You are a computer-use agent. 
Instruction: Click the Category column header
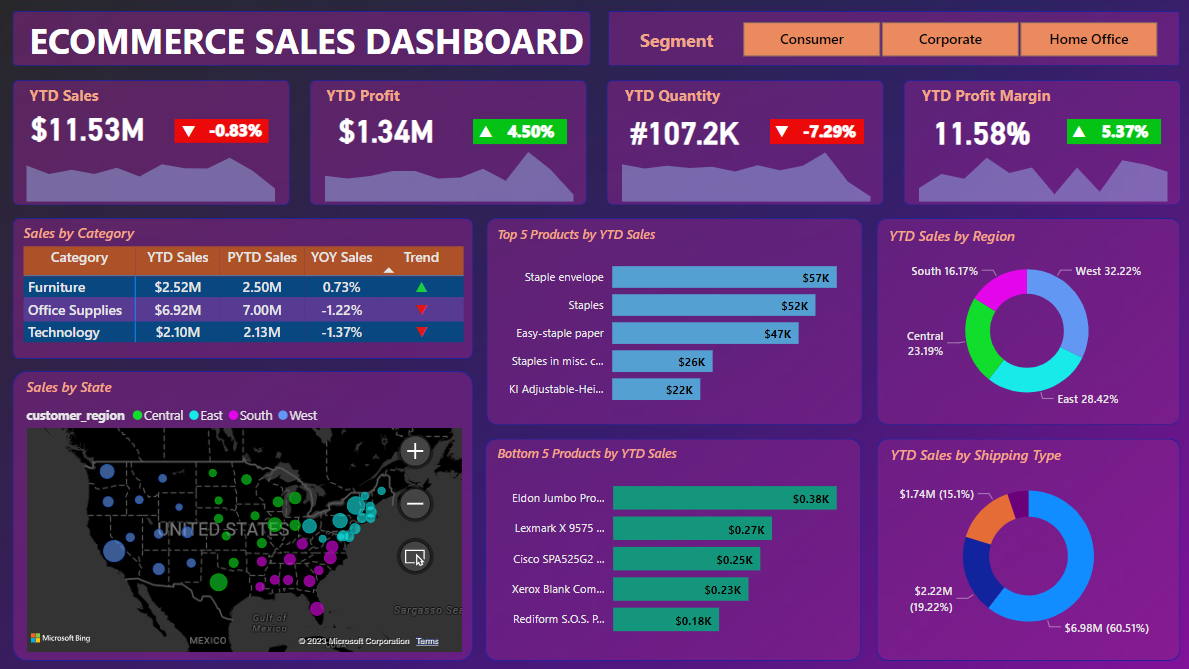[x=79, y=257]
